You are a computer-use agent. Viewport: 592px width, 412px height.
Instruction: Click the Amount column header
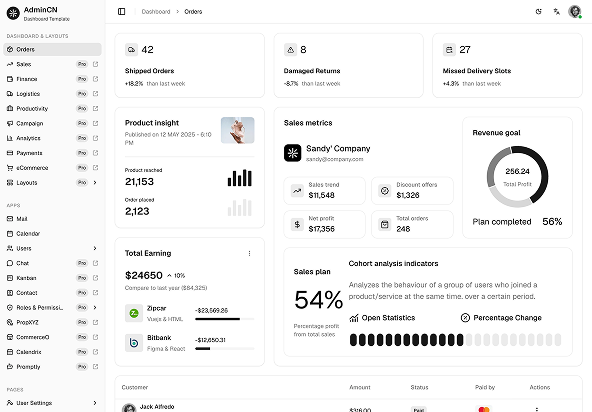(360, 387)
